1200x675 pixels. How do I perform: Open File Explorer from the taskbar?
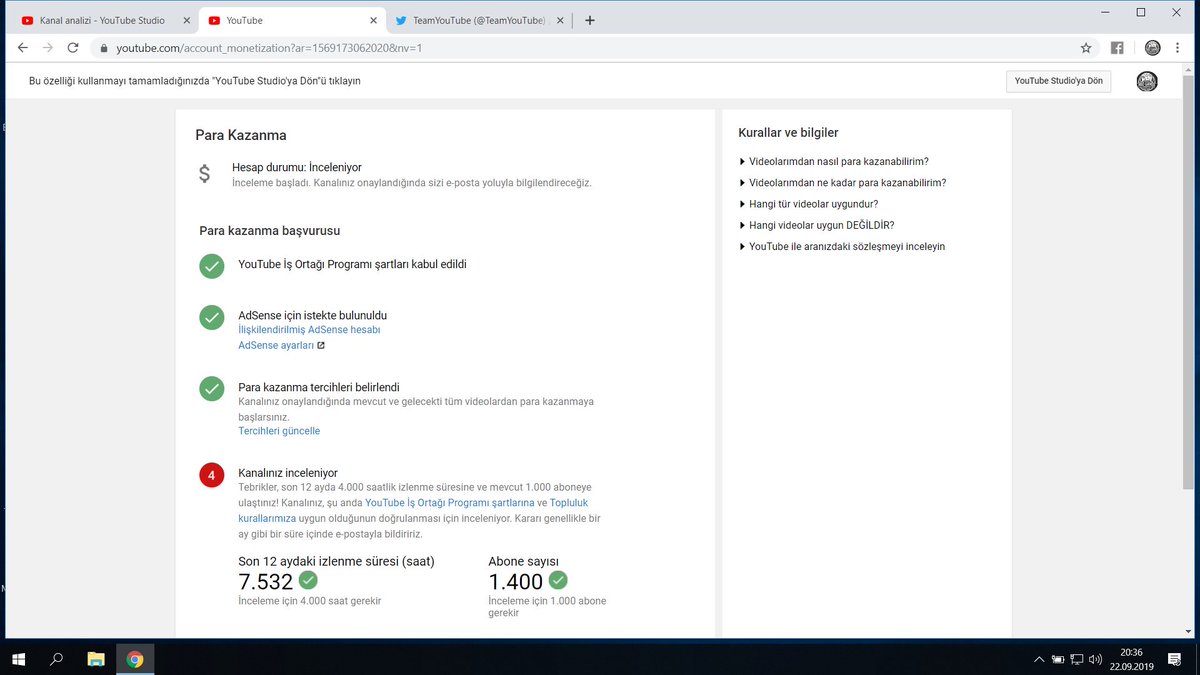96,659
